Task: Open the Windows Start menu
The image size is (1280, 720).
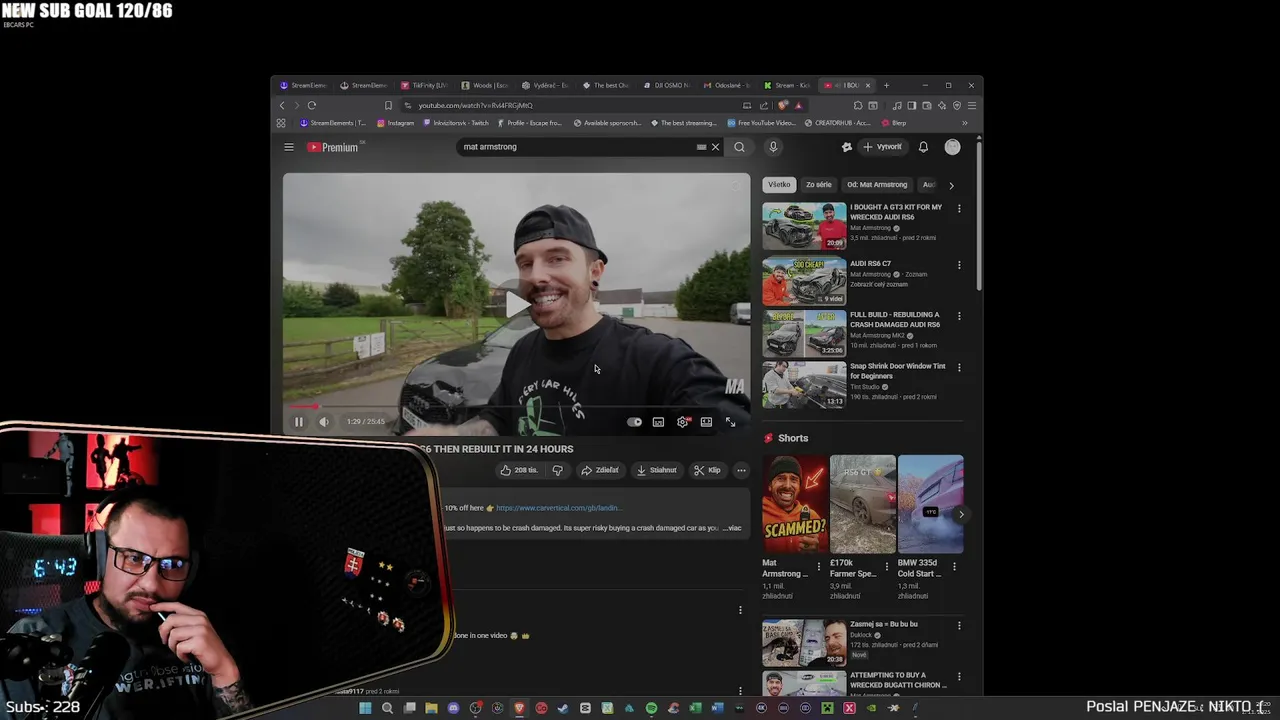Action: [x=365, y=708]
